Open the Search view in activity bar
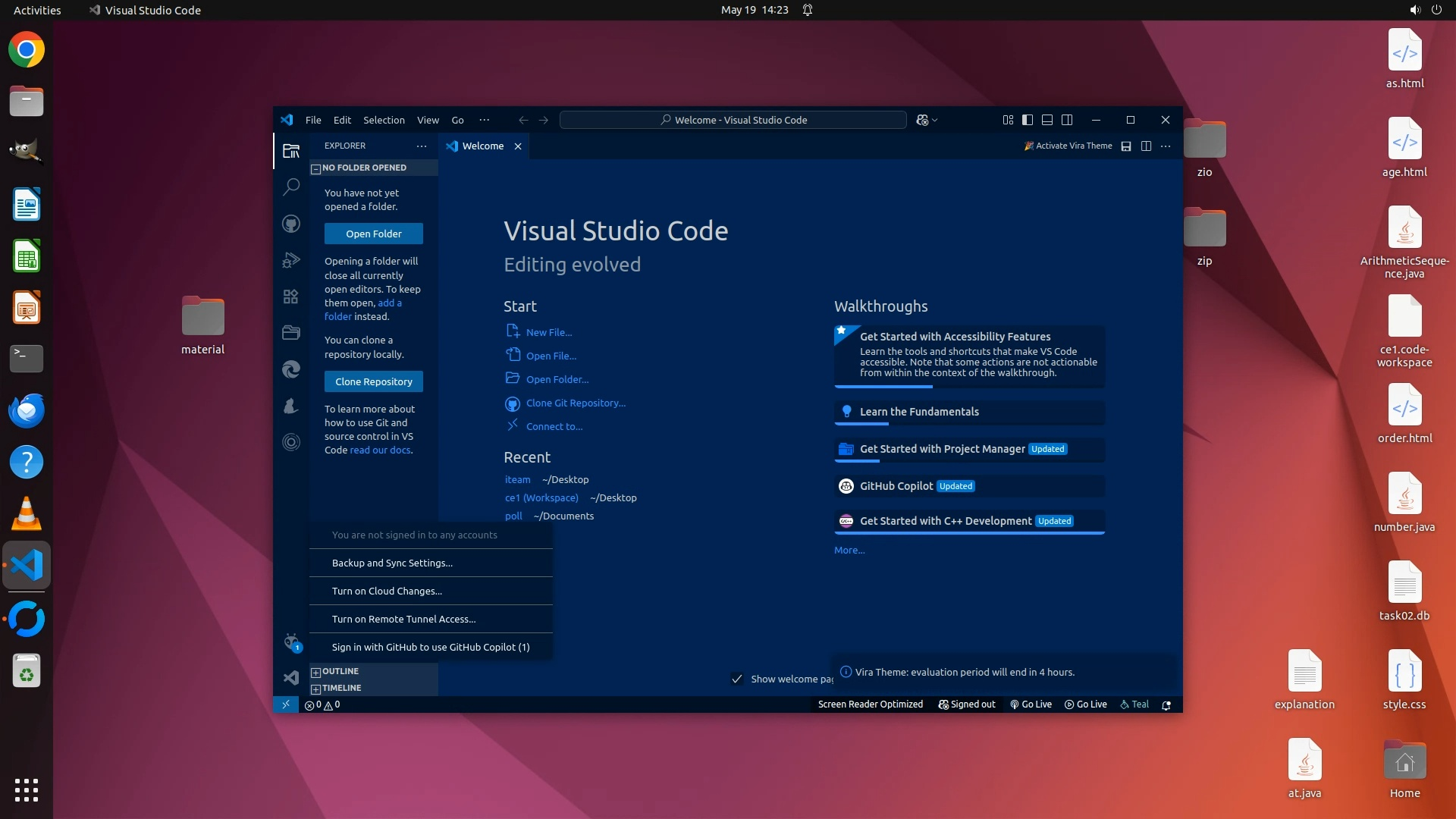Screen dimensions: 1456x819 coord(291,187)
